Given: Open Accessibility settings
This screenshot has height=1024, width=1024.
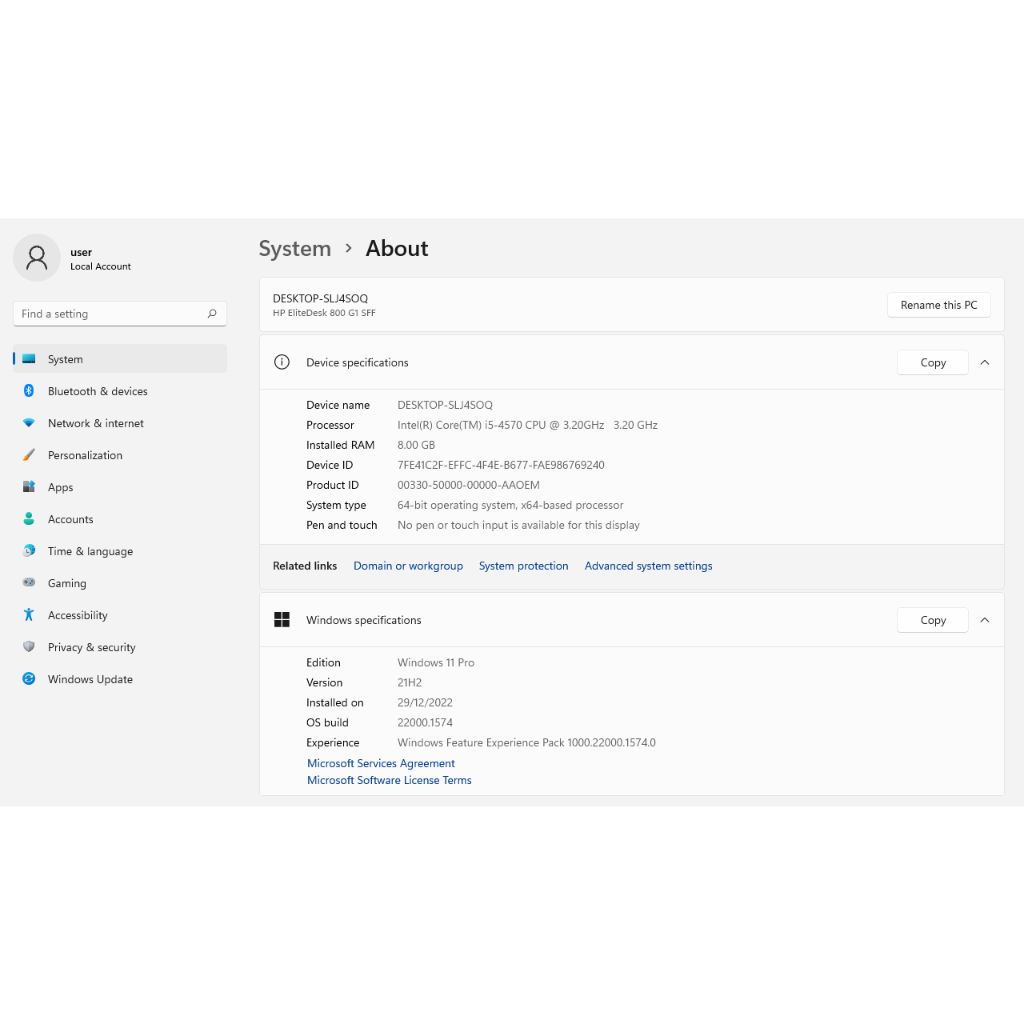Looking at the screenshot, I should click(120, 615).
